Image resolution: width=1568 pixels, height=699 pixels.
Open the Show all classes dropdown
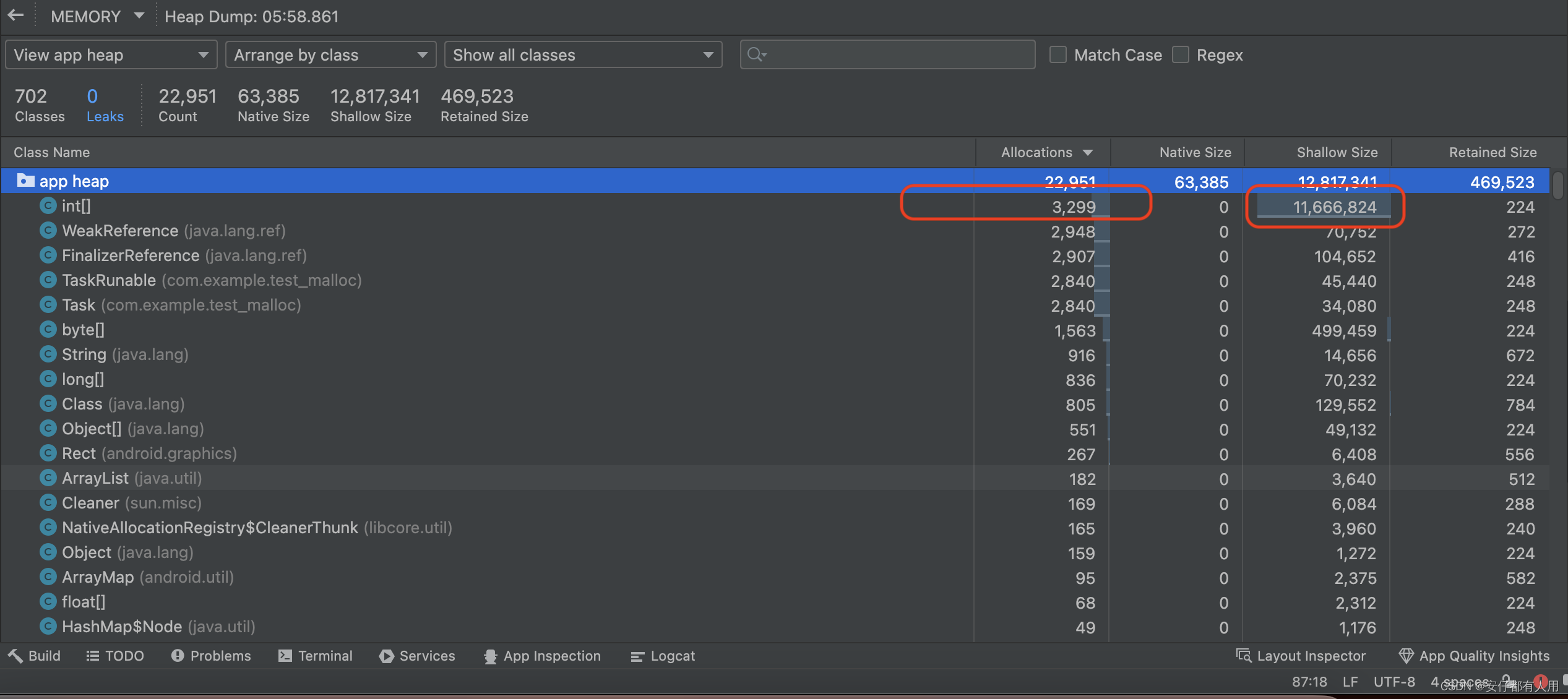point(583,55)
